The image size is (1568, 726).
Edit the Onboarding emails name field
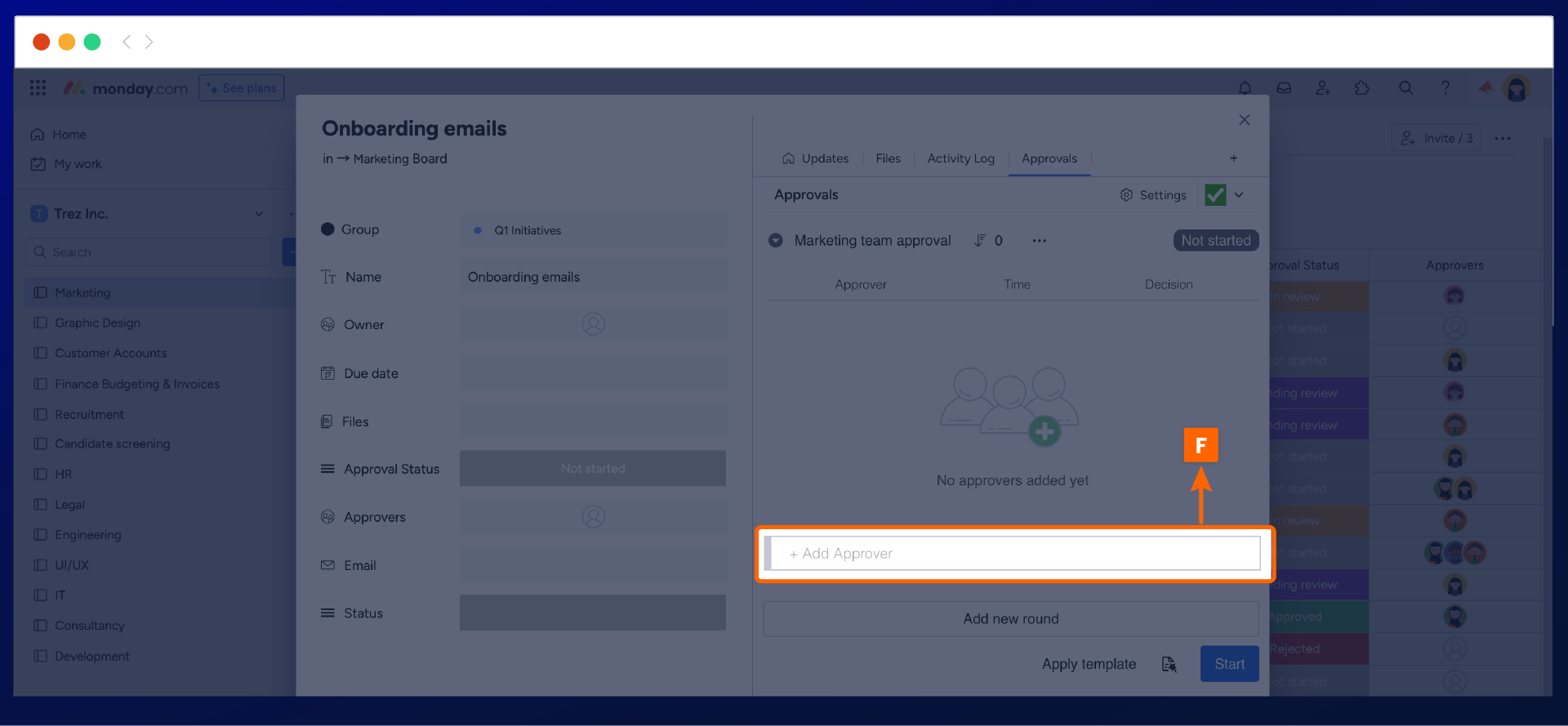593,277
